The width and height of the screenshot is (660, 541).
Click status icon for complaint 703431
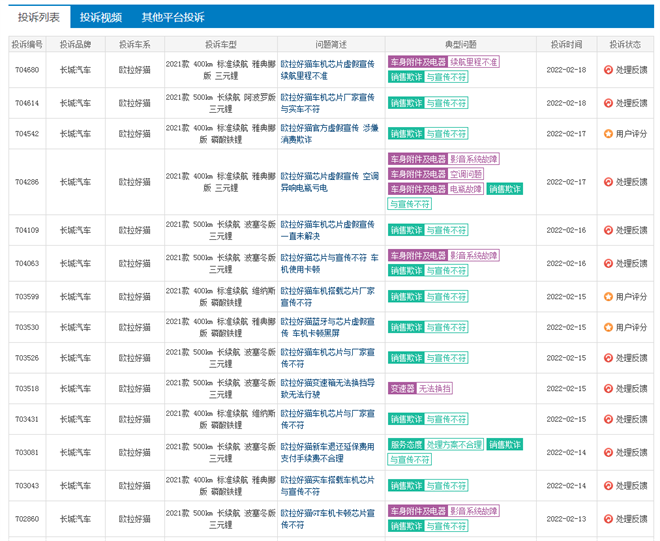coord(608,419)
